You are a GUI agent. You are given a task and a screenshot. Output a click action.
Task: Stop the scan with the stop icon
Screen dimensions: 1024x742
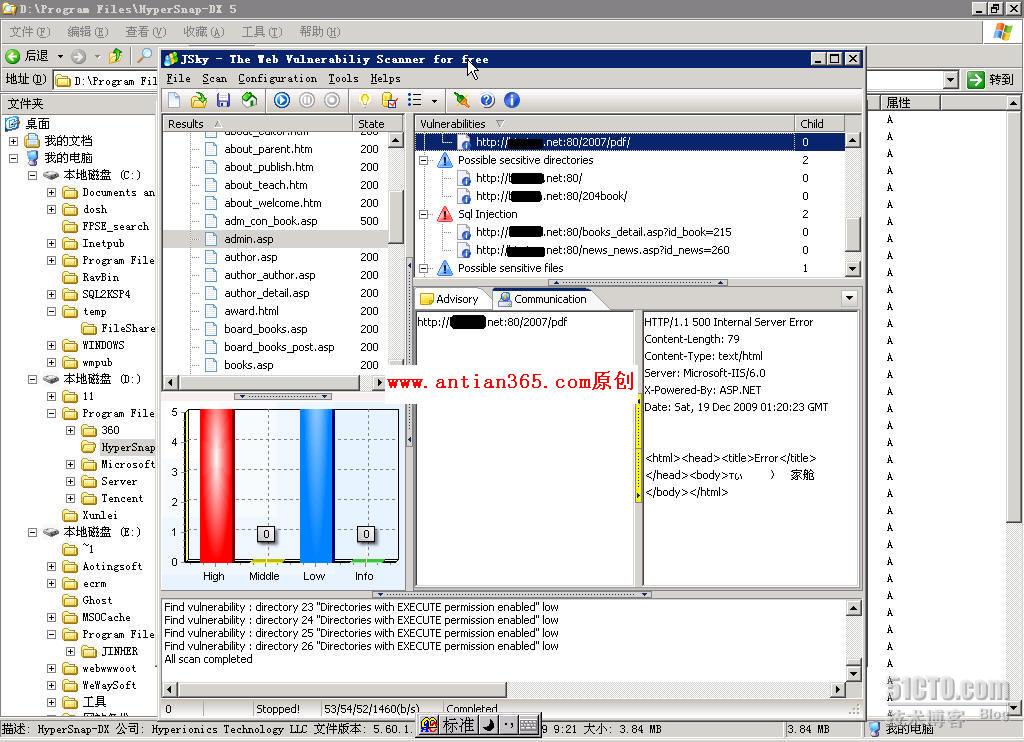(332, 100)
